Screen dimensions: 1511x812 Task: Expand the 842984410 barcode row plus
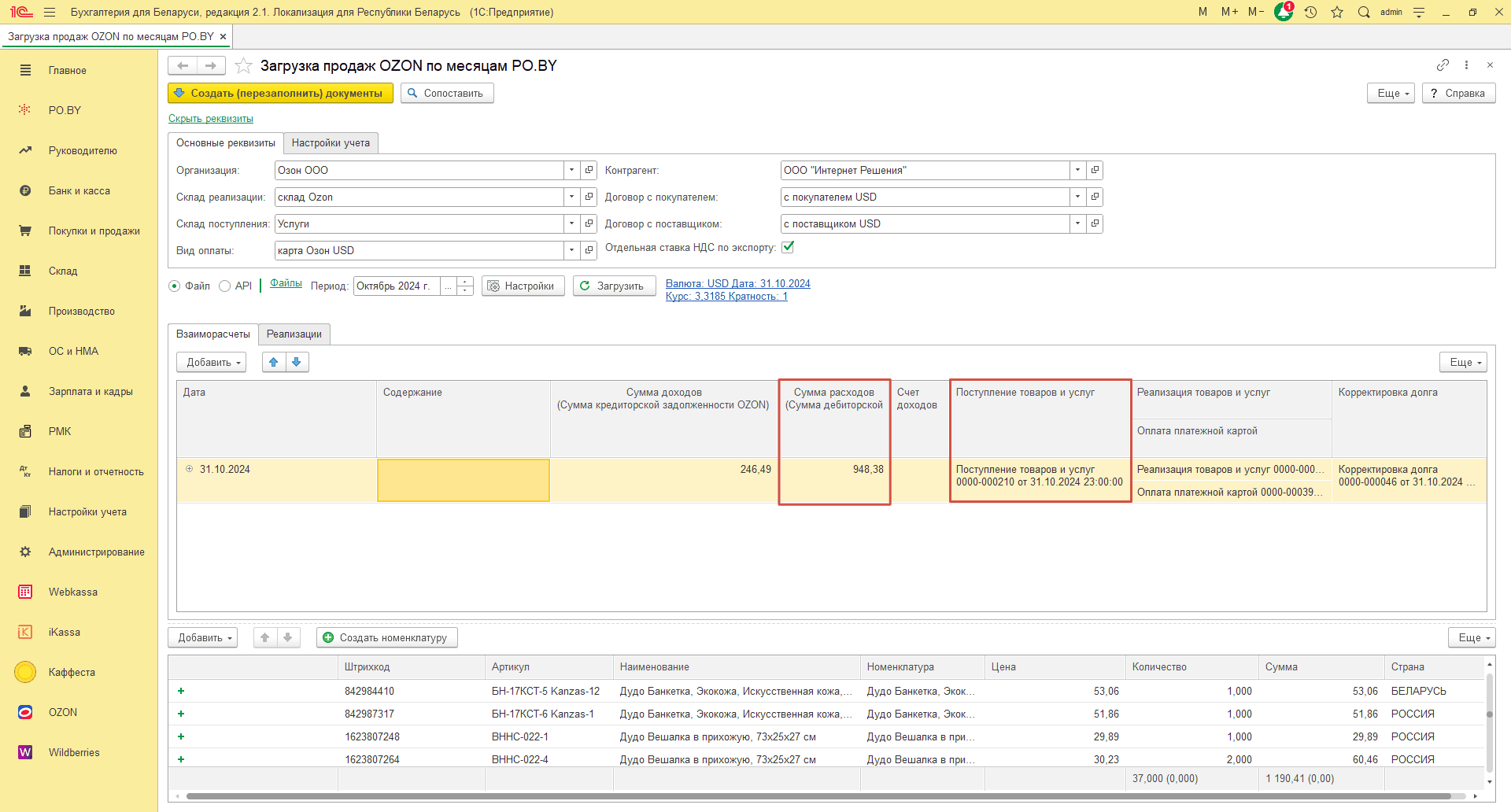coord(181,691)
